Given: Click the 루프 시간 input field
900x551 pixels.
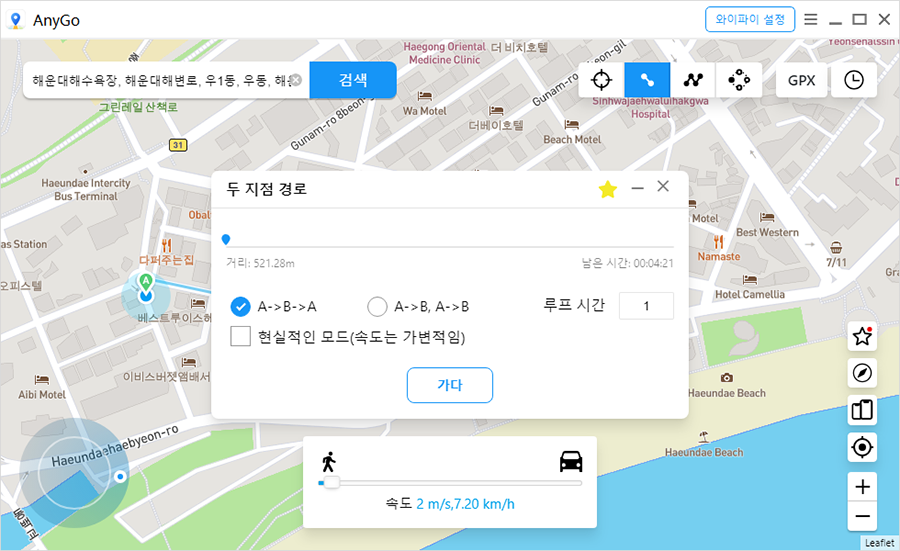Looking at the screenshot, I should pyautogui.click(x=646, y=306).
